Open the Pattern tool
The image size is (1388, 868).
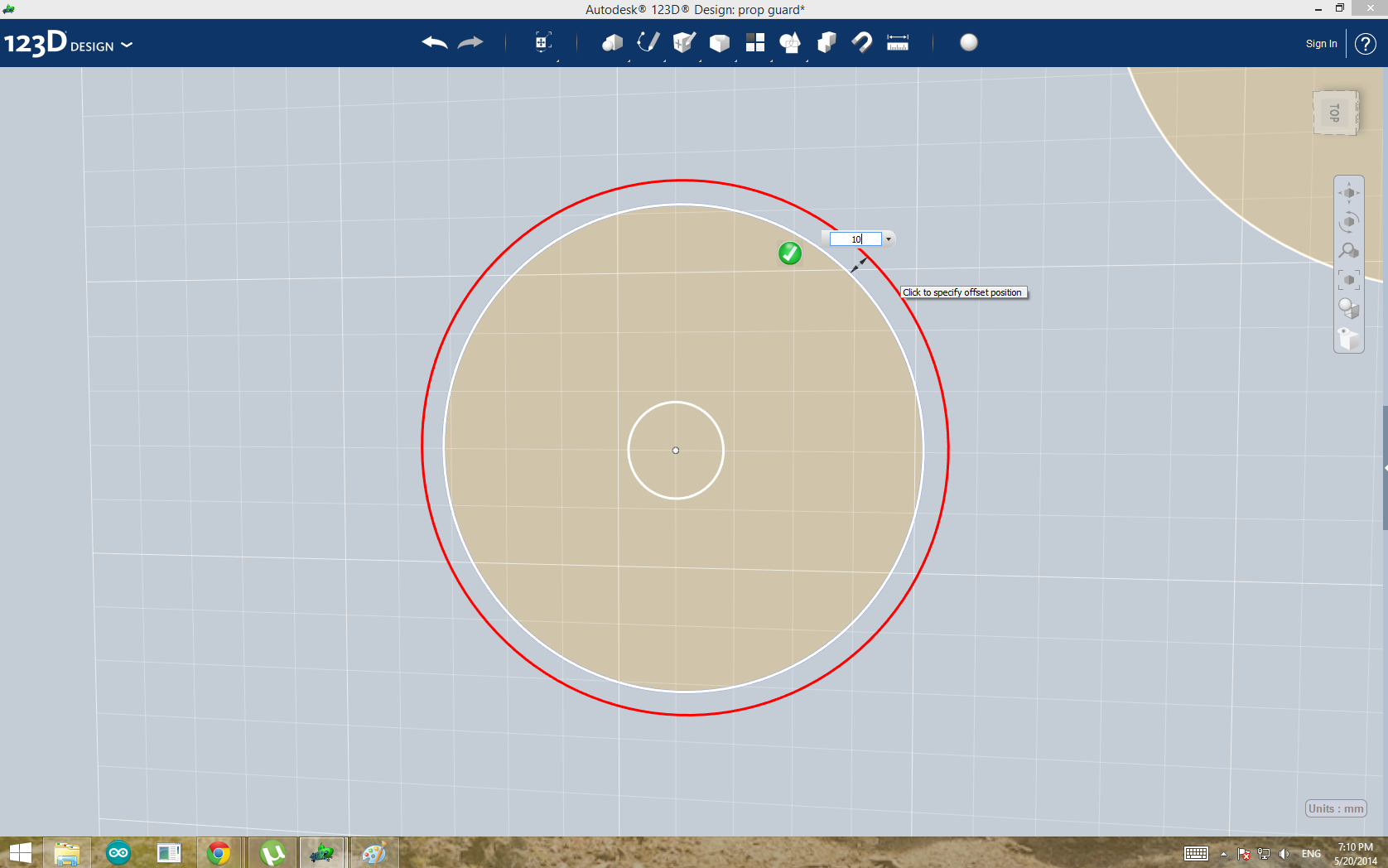(x=755, y=43)
